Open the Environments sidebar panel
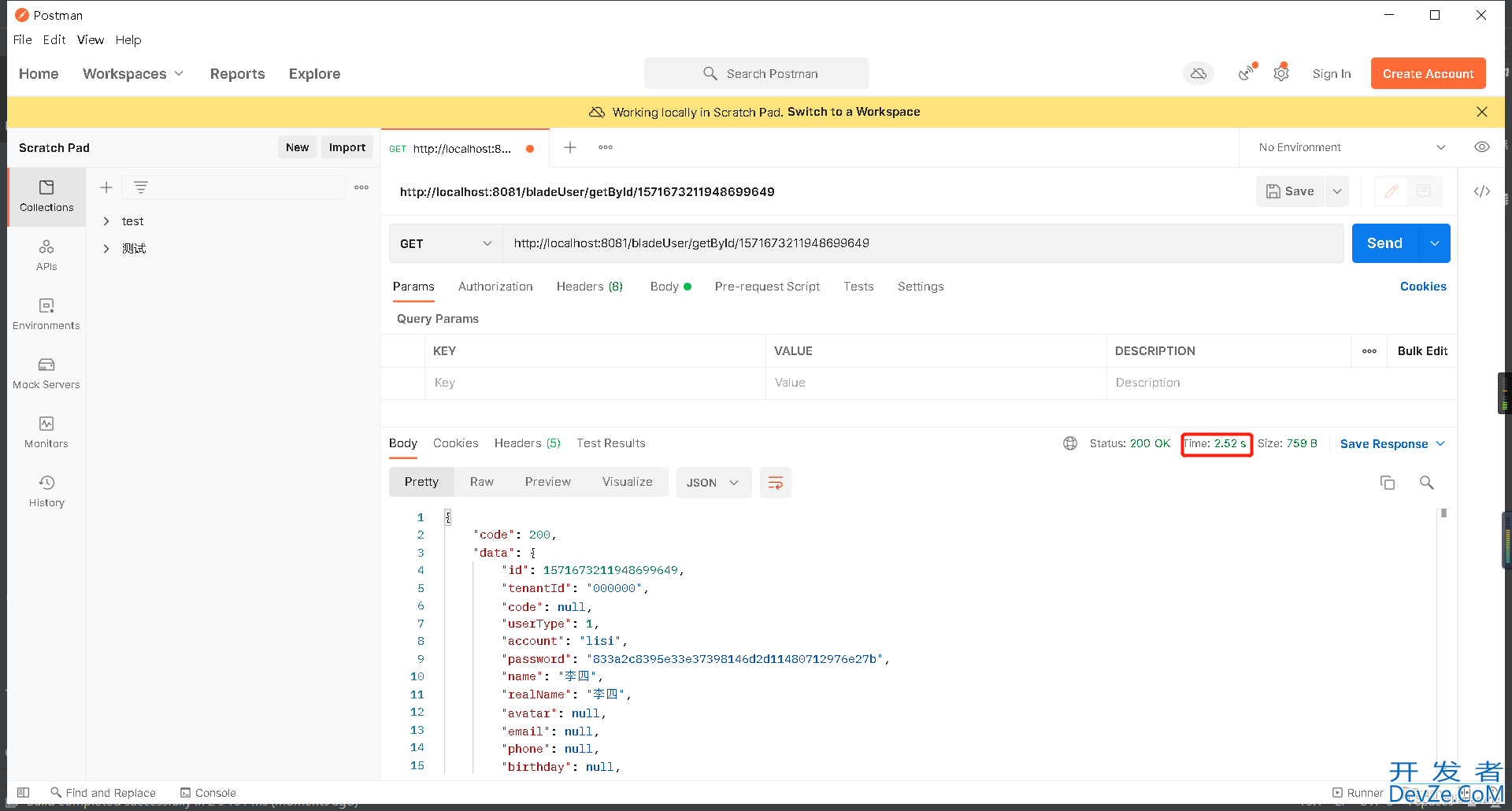Screen dimensions: 1512x811 (x=46, y=314)
